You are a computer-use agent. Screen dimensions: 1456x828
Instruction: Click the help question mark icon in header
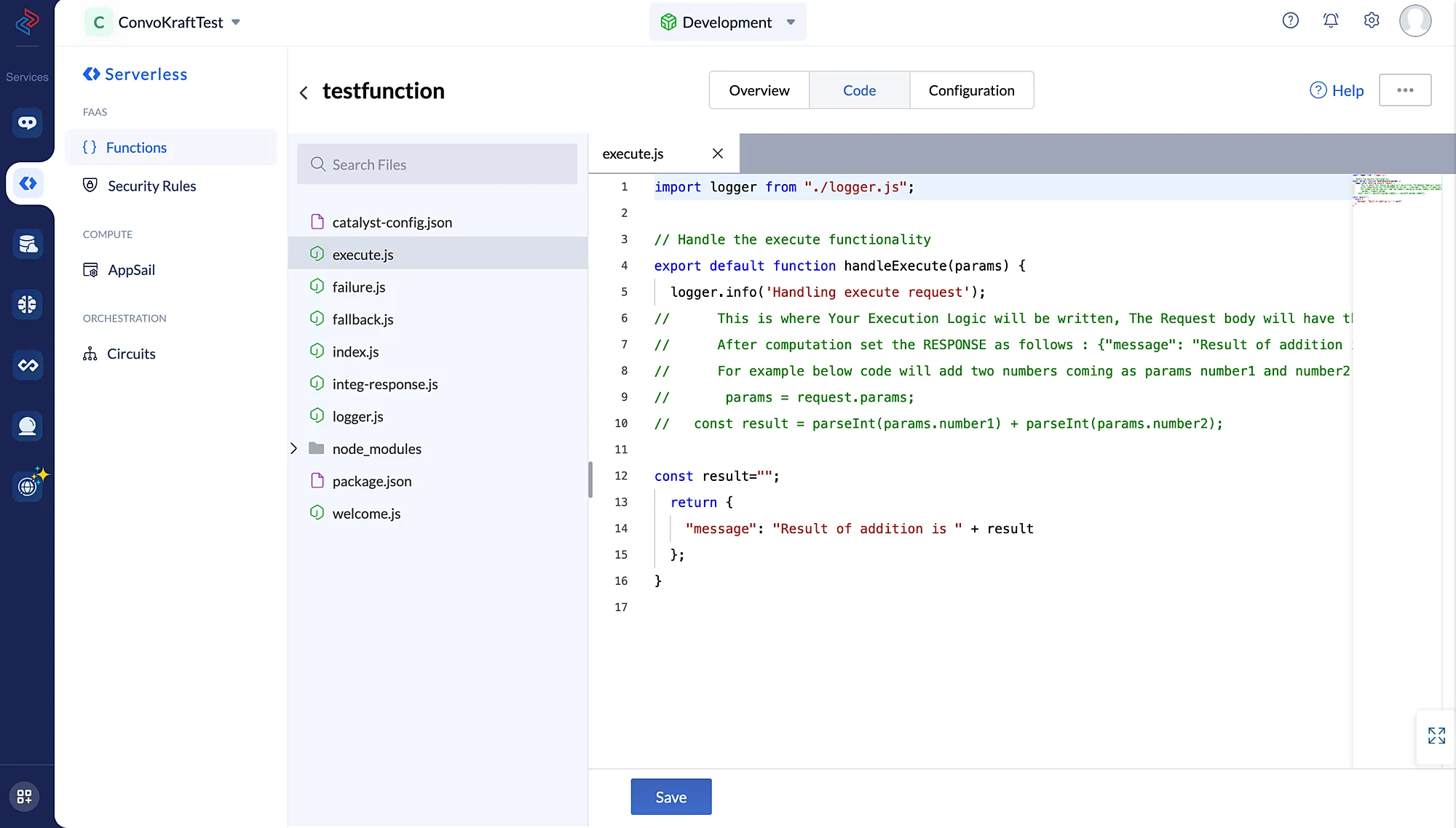[1290, 20]
